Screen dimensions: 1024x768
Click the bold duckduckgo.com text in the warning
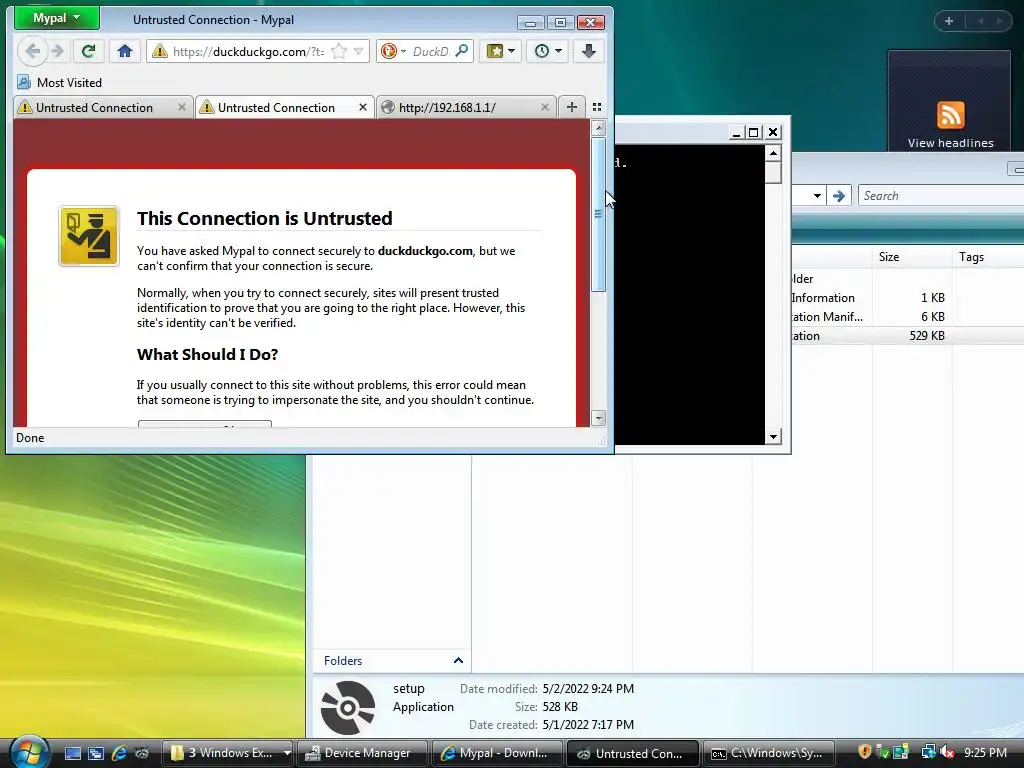point(425,251)
